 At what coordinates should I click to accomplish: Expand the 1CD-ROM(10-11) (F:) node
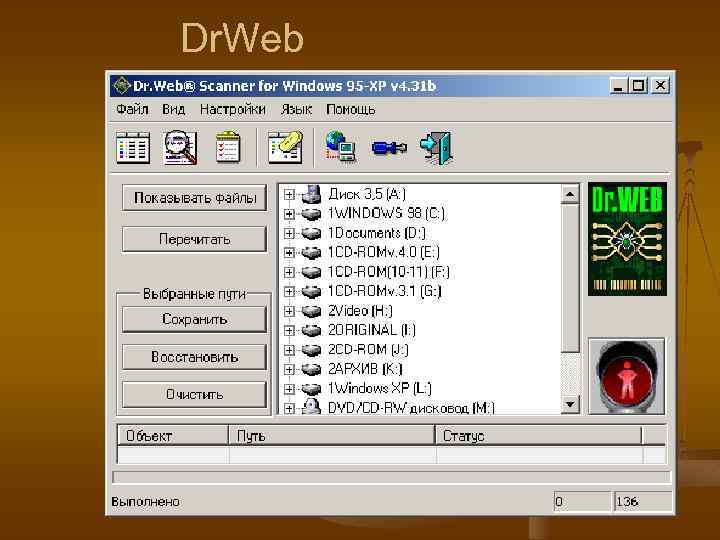pyautogui.click(x=289, y=272)
